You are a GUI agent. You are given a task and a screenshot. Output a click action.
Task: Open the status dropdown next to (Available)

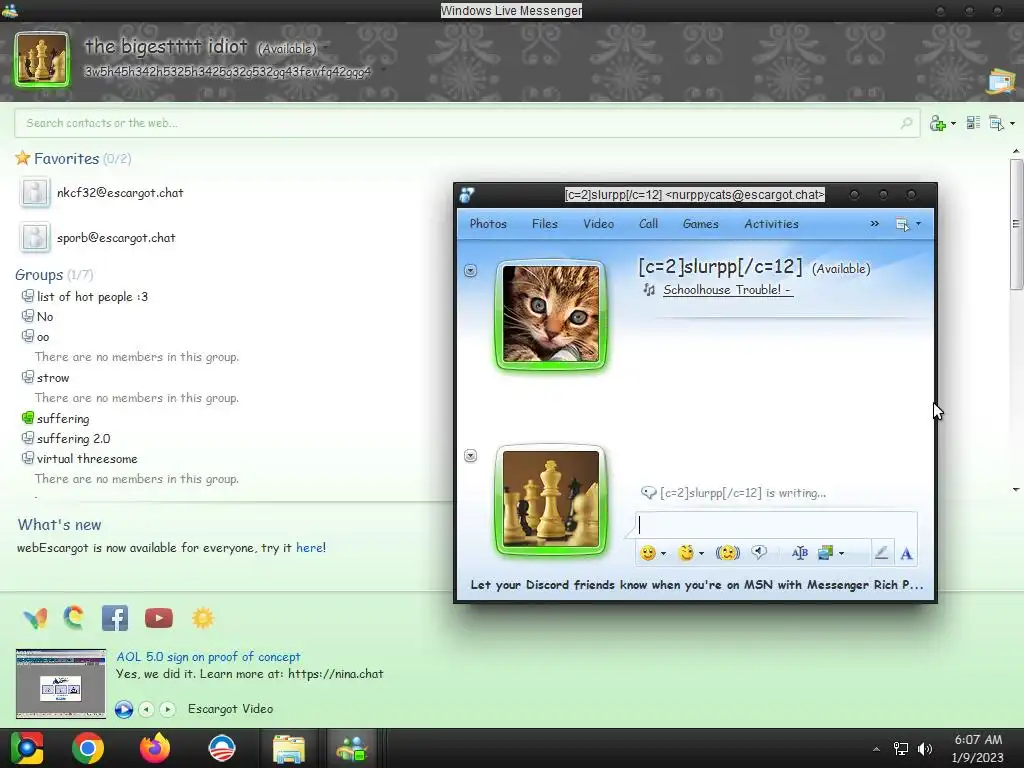(x=325, y=48)
